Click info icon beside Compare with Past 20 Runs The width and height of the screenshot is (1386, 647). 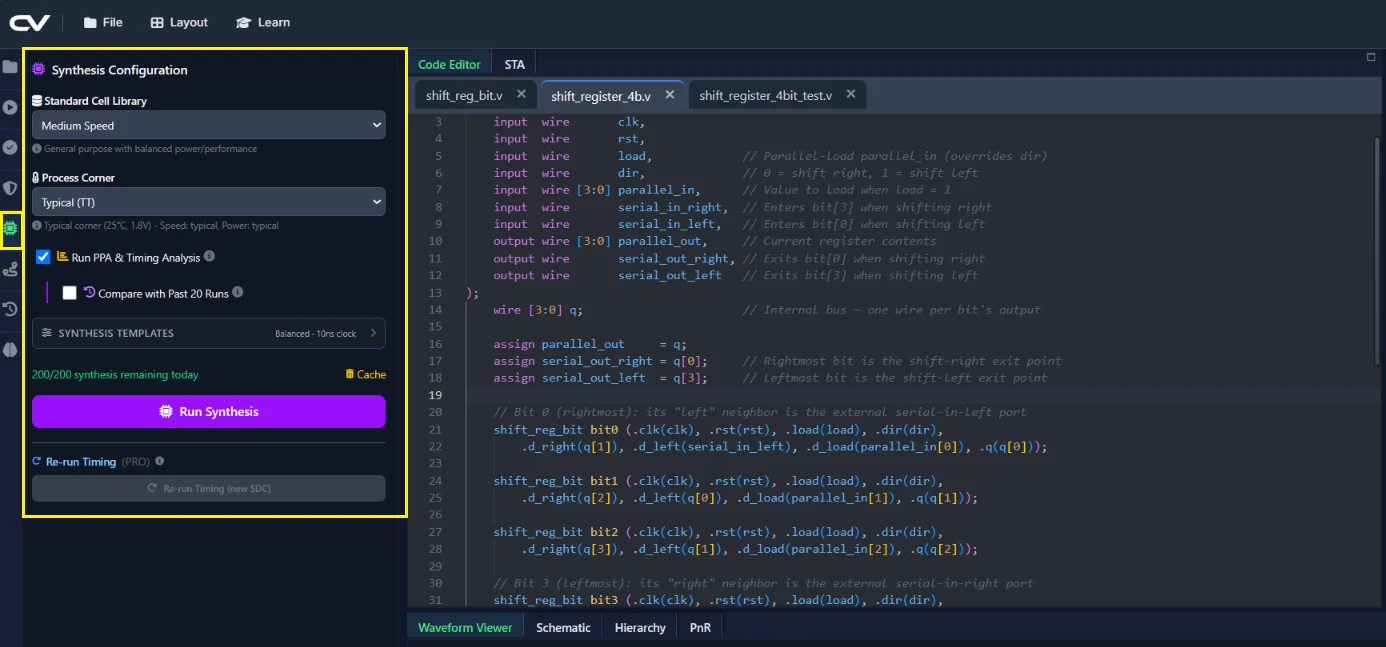pos(238,293)
